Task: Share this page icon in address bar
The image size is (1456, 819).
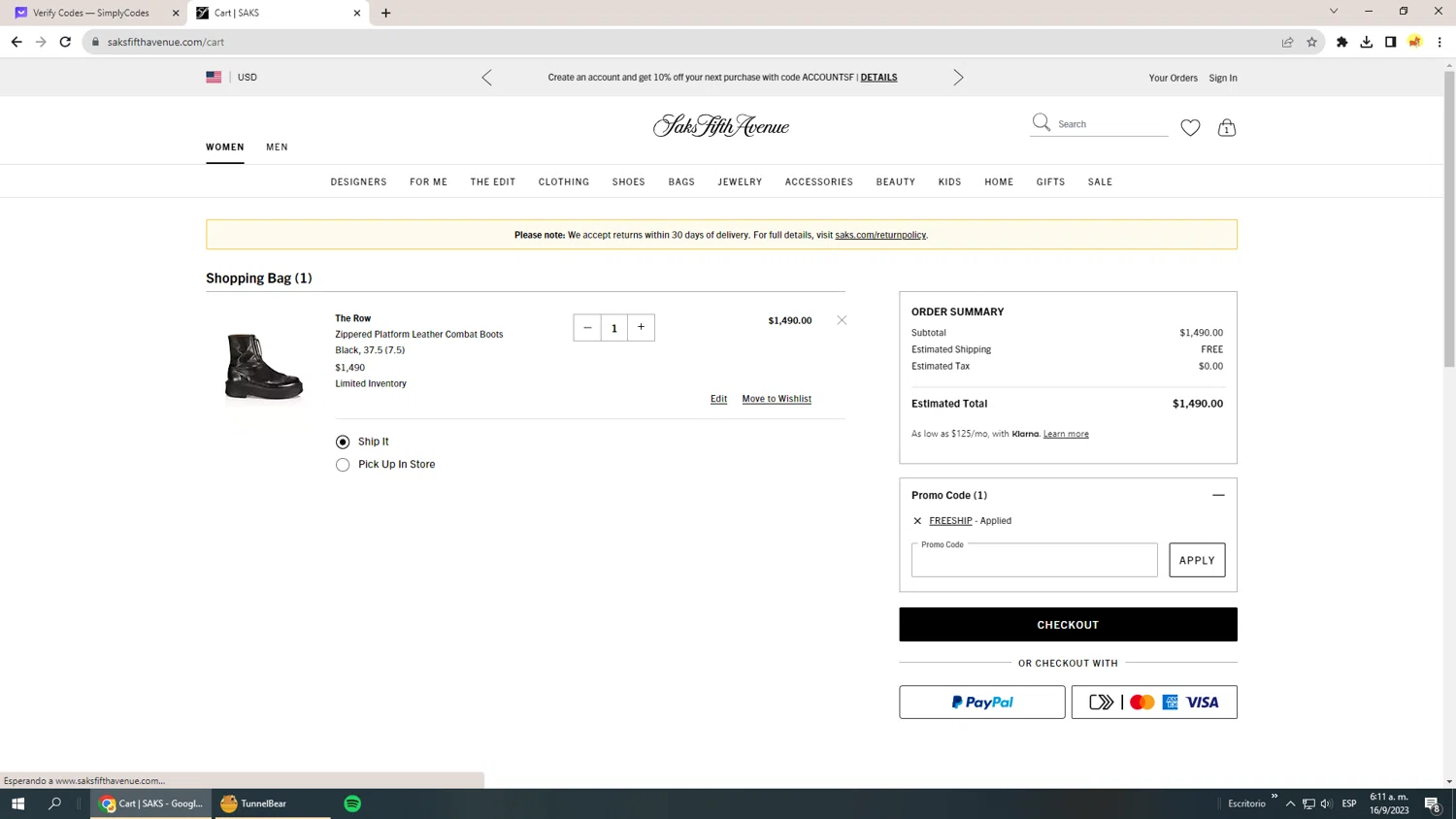Action: (x=1287, y=42)
